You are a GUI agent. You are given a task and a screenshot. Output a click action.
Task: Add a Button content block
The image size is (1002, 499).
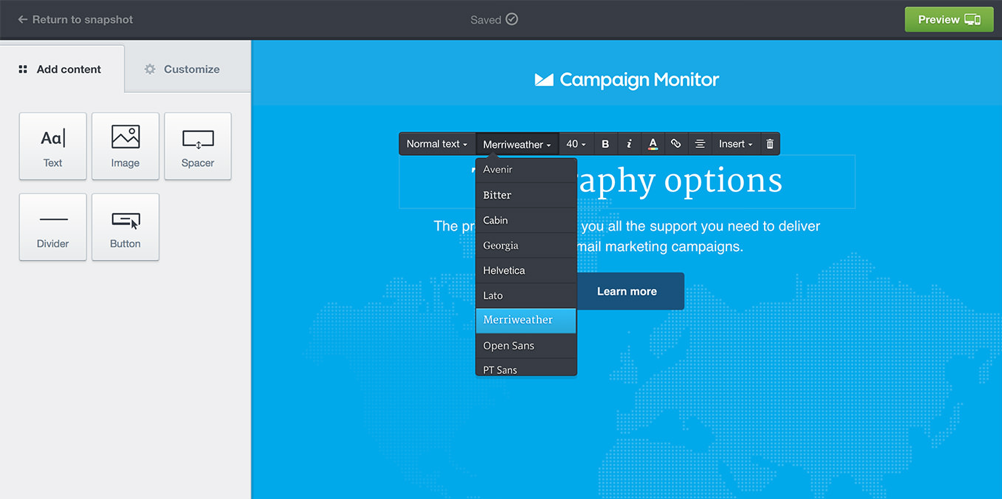click(x=125, y=227)
